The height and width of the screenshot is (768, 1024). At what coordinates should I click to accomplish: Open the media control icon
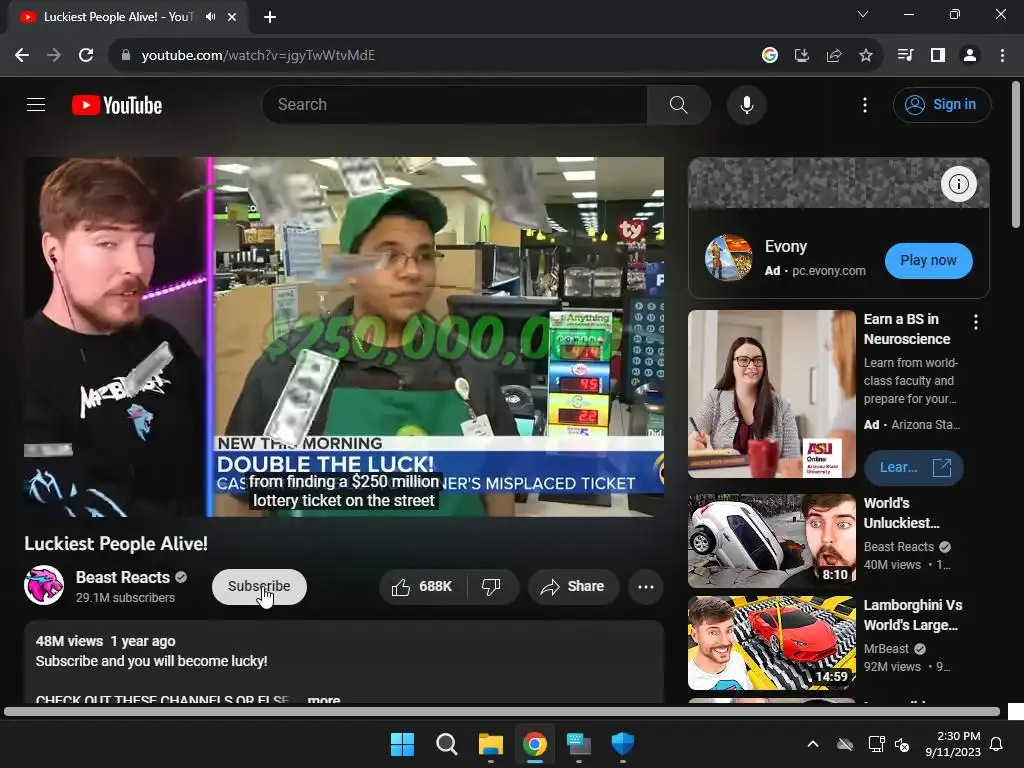coord(905,56)
